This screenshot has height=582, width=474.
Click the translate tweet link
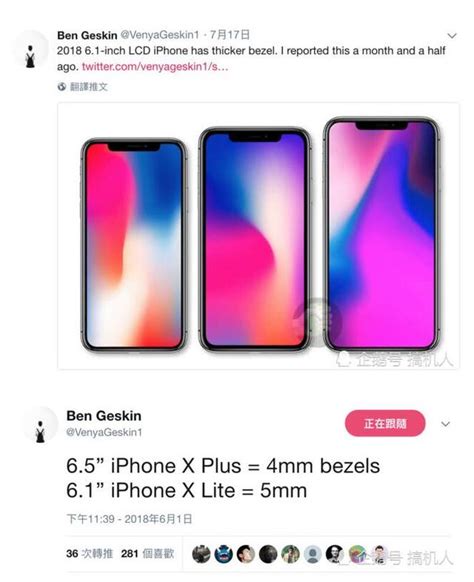(x=89, y=87)
